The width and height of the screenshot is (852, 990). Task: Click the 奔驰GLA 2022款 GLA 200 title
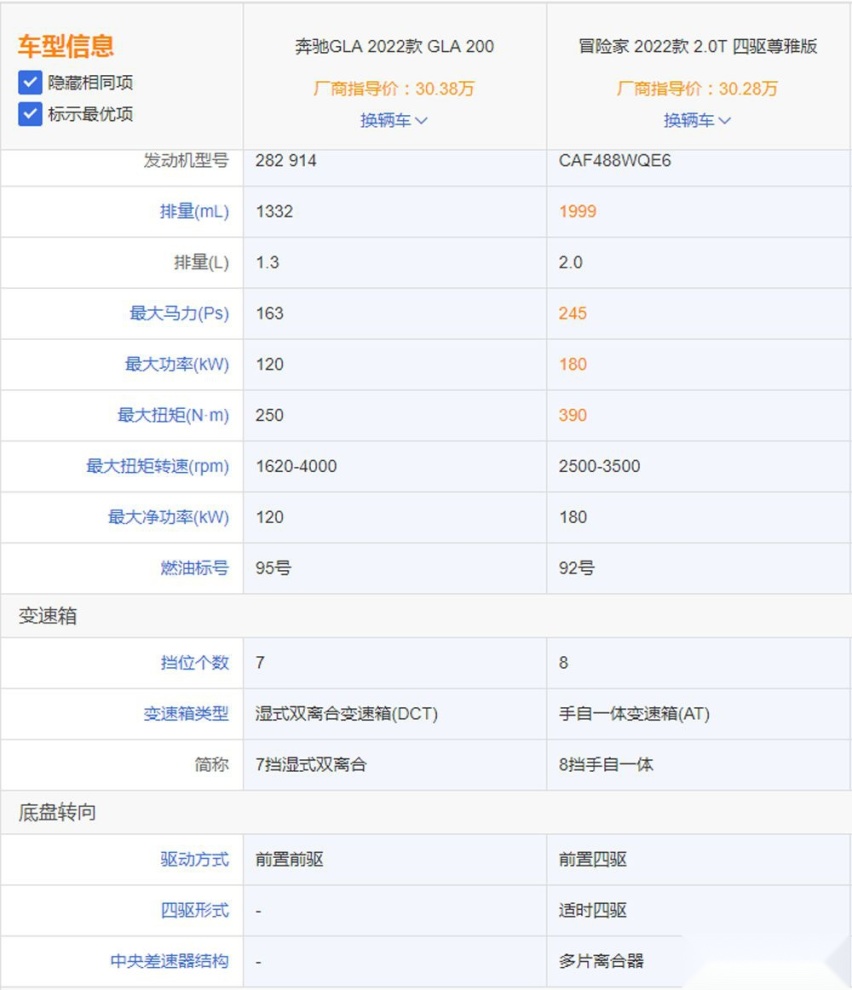pyautogui.click(x=394, y=46)
